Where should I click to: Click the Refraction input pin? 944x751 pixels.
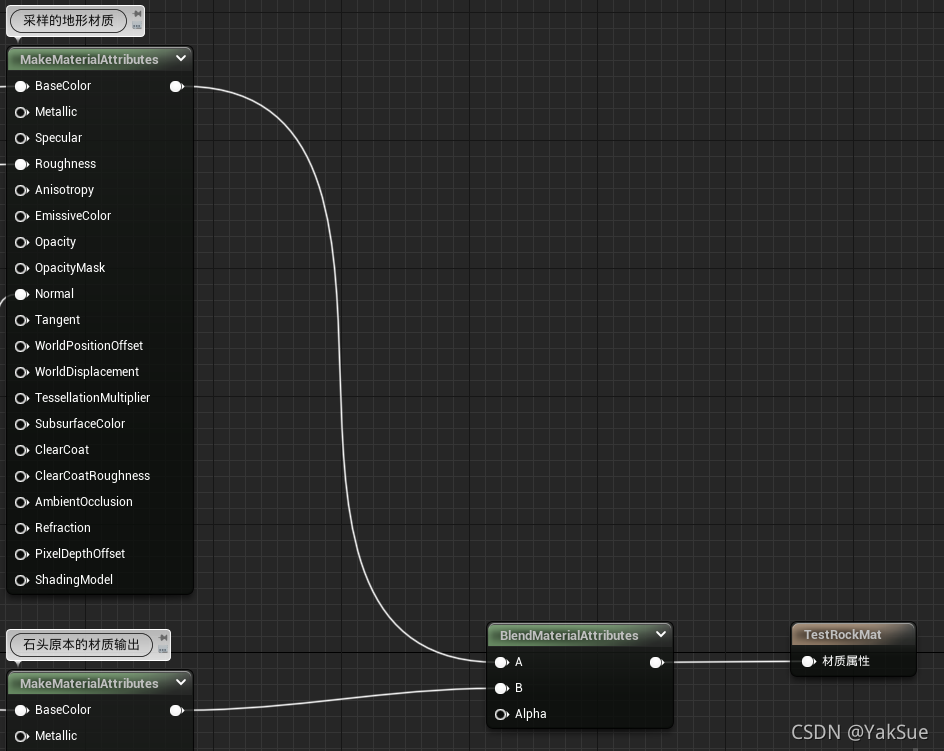(22, 528)
